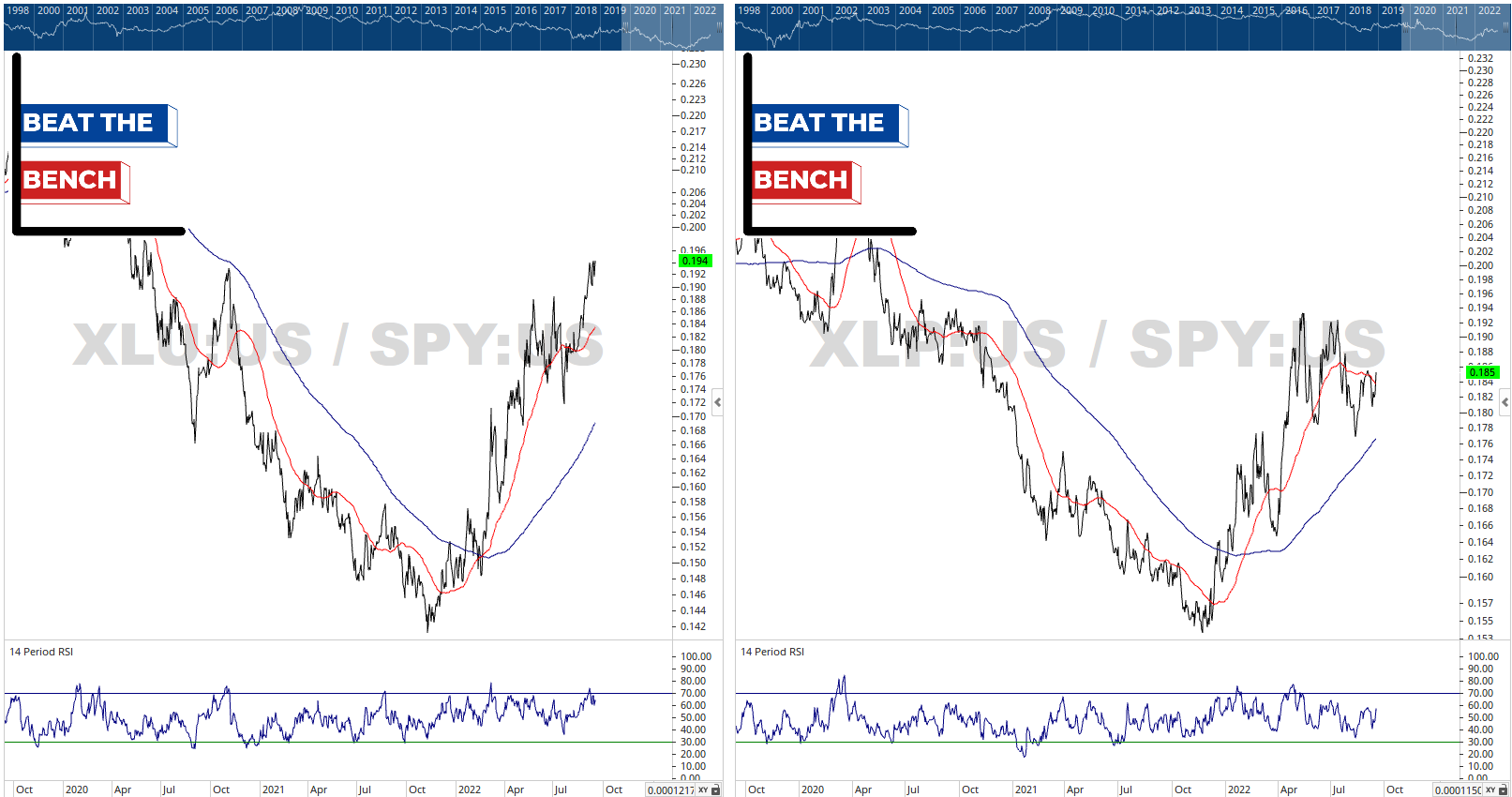1512x797 pixels.
Task: Click 2021 on XLP bottom time axis
Action: [x=1025, y=789]
